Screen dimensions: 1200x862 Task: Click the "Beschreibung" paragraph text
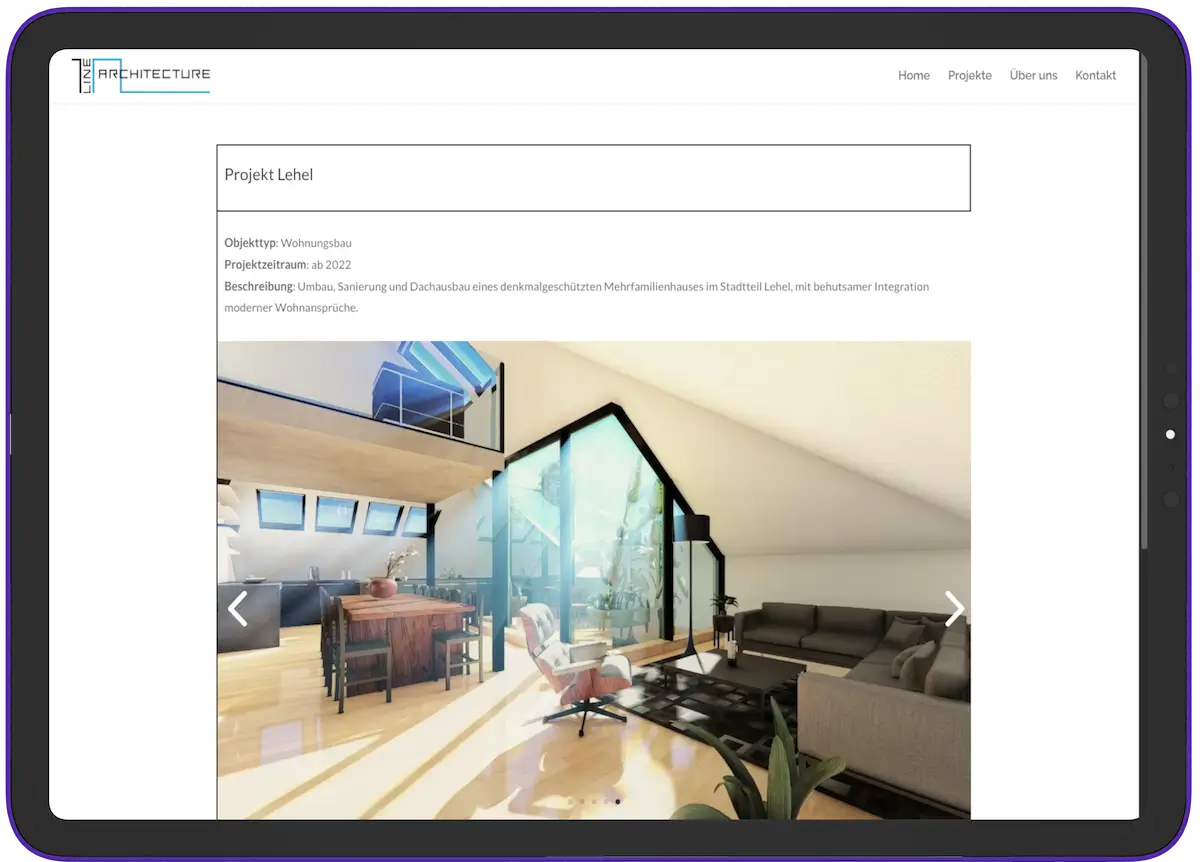coord(577,297)
